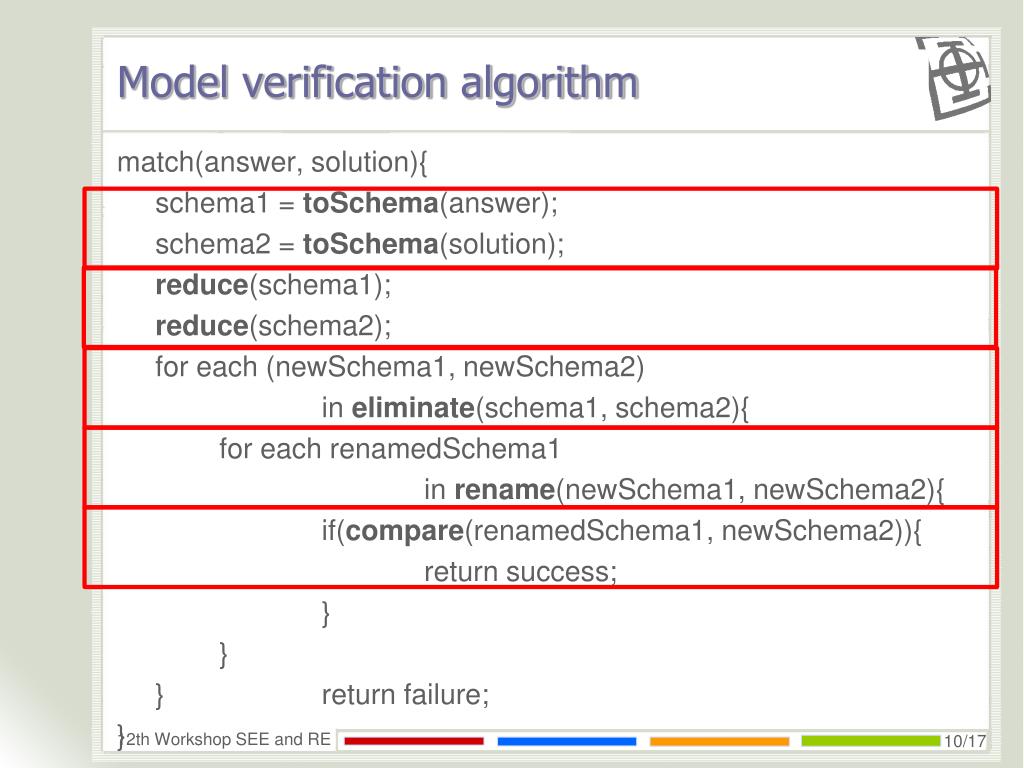The height and width of the screenshot is (768, 1024).
Task: Click the bold toSchema(solution) call
Action: point(433,244)
